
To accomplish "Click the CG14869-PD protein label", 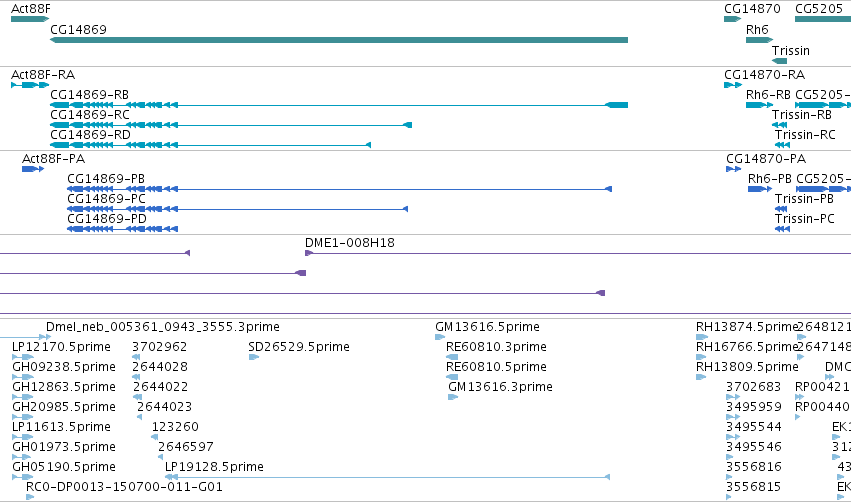I will pos(107,219).
